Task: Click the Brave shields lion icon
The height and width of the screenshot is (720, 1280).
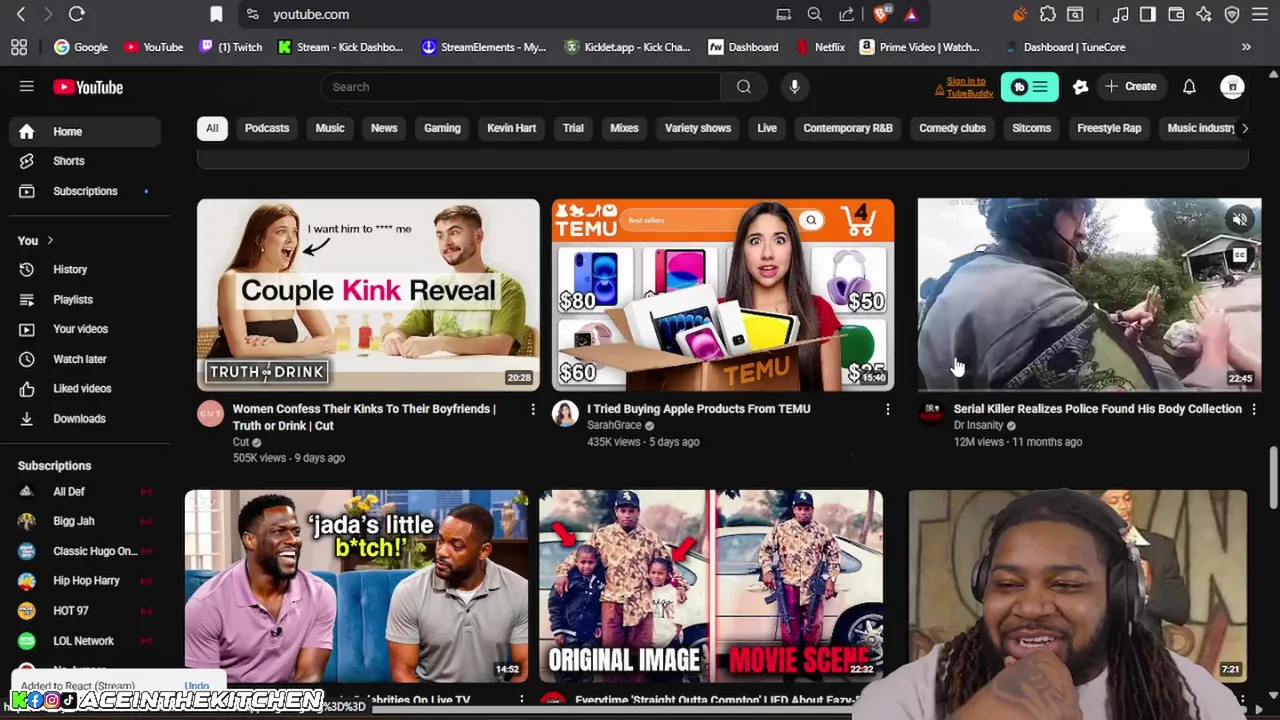Action: point(881,14)
